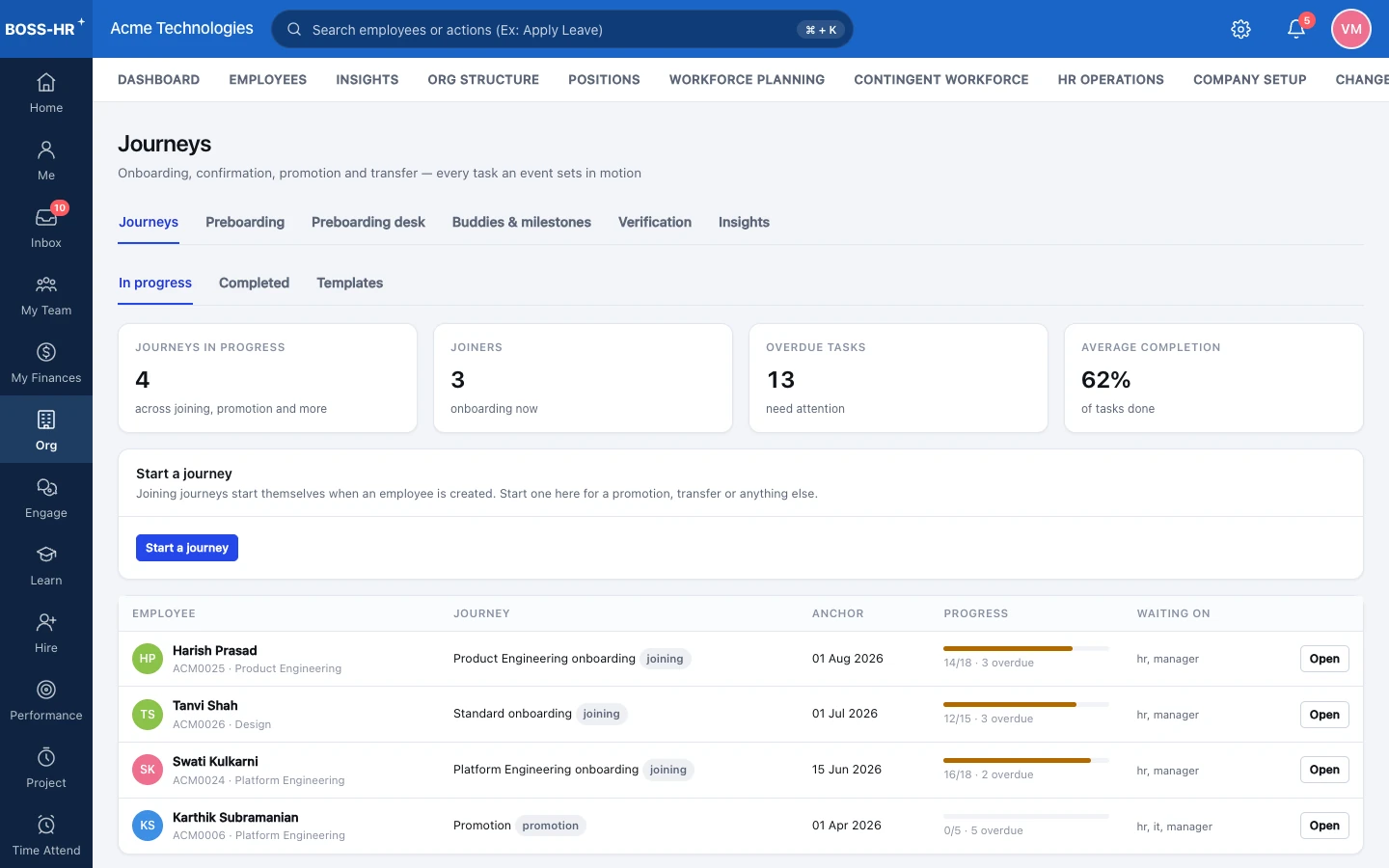Viewport: 1389px width, 868px height.
Task: Click Harish Prasad's progress bar
Action: point(1026,648)
